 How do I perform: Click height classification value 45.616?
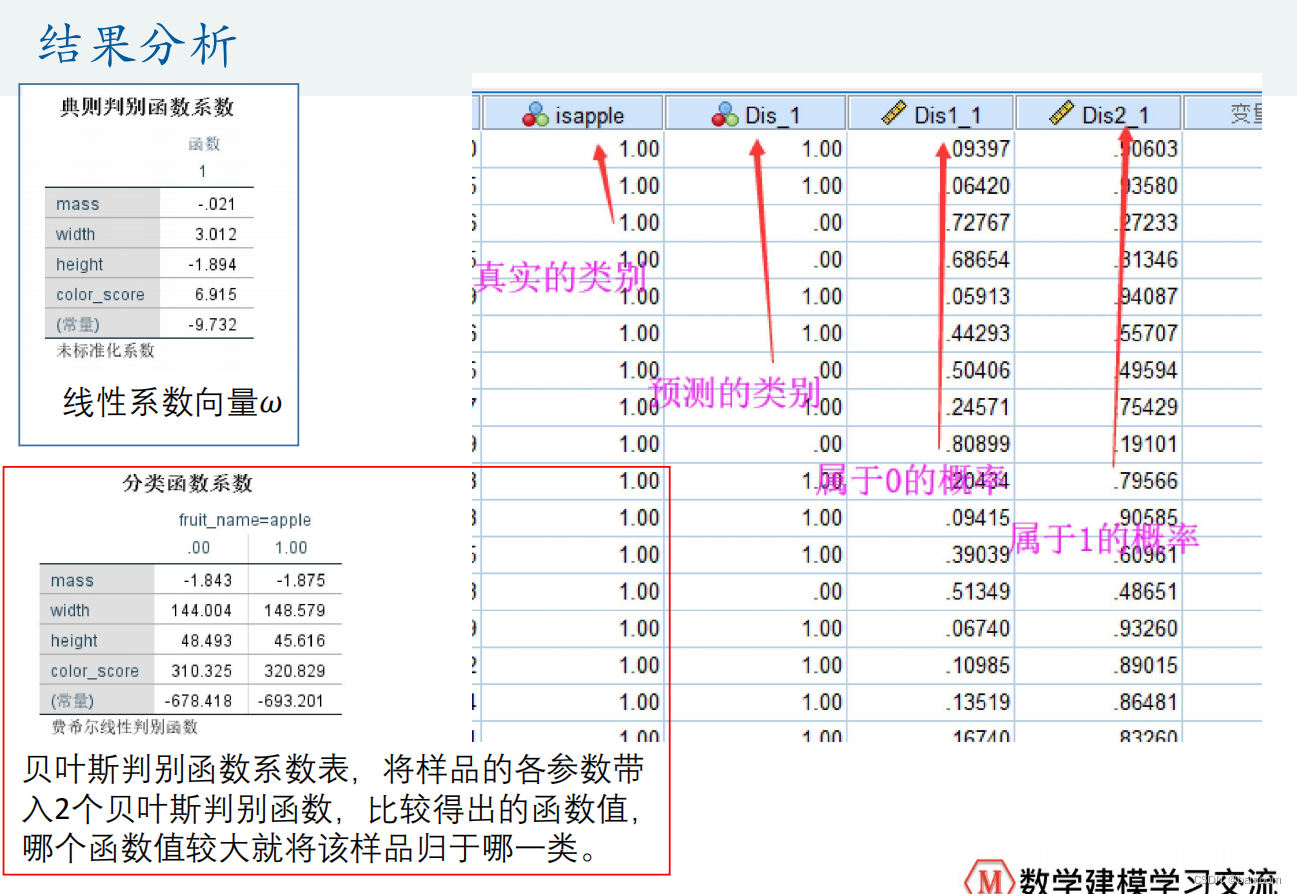click(299, 640)
